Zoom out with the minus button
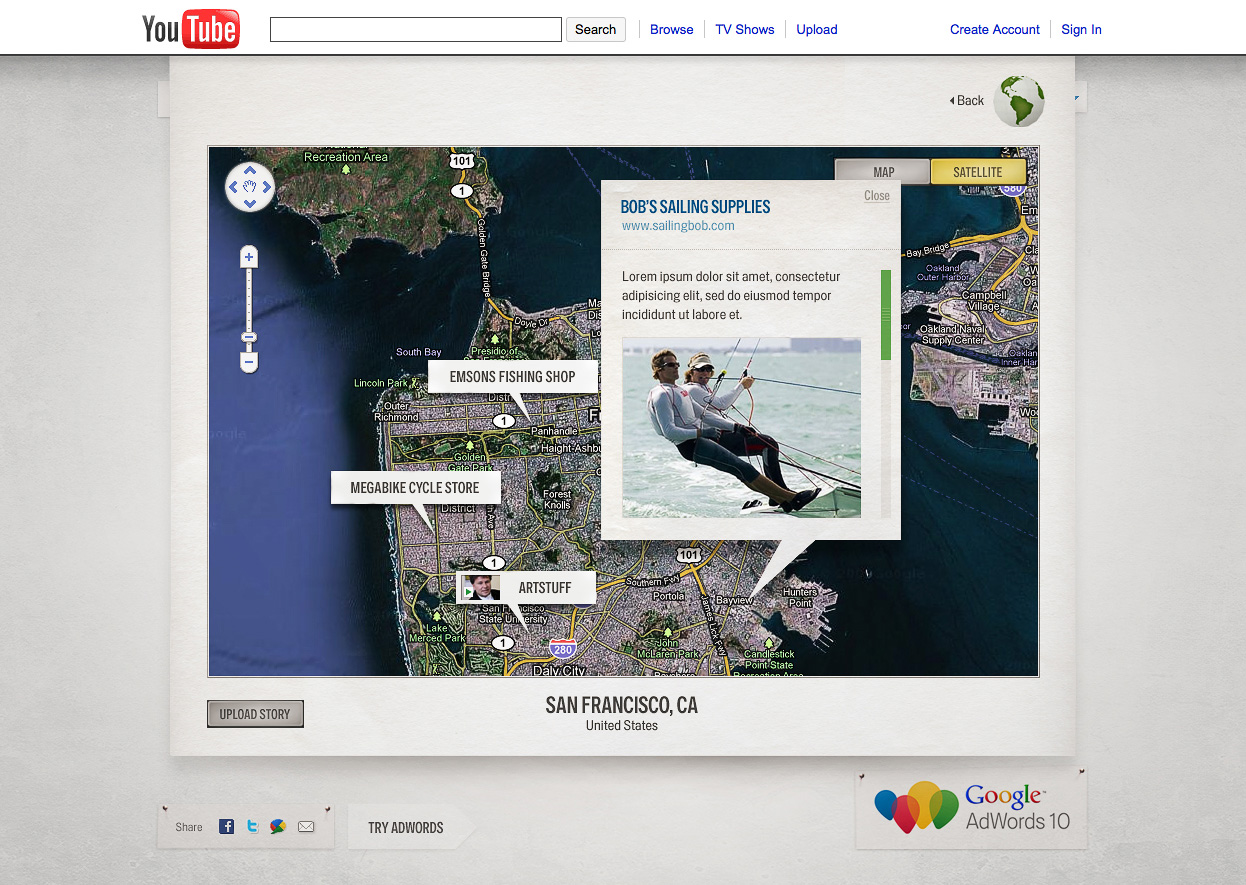 click(x=250, y=361)
